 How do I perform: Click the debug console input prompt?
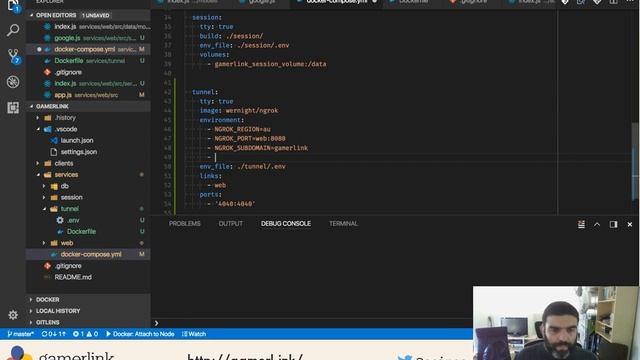(x=312, y=323)
